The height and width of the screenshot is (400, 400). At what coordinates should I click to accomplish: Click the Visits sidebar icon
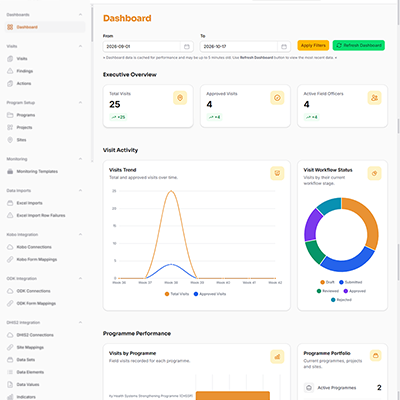tap(10, 59)
